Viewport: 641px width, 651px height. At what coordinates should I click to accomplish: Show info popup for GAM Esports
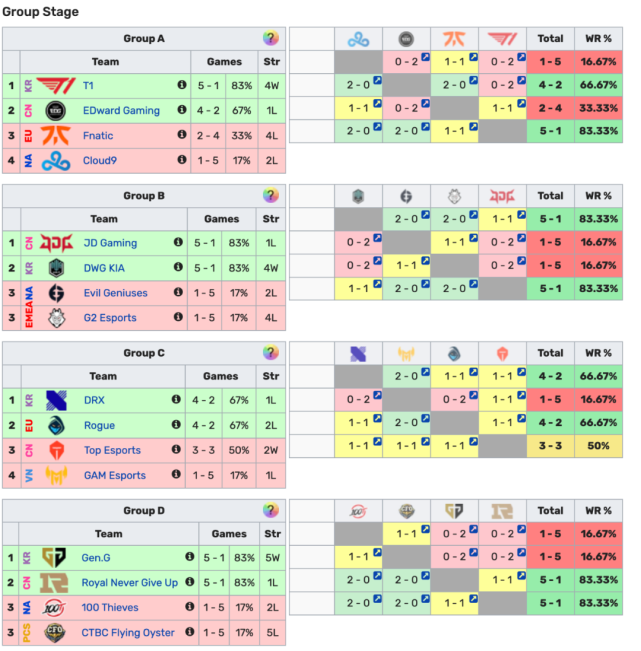coord(179,475)
